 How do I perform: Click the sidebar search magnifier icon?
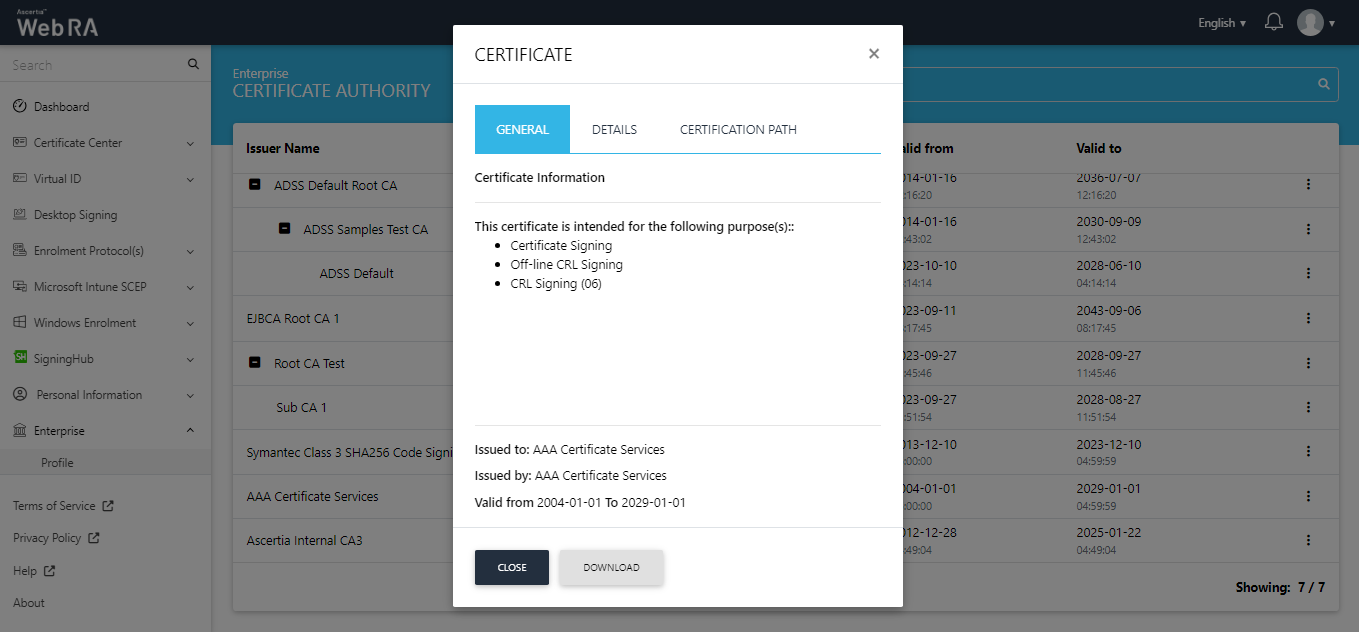click(193, 65)
